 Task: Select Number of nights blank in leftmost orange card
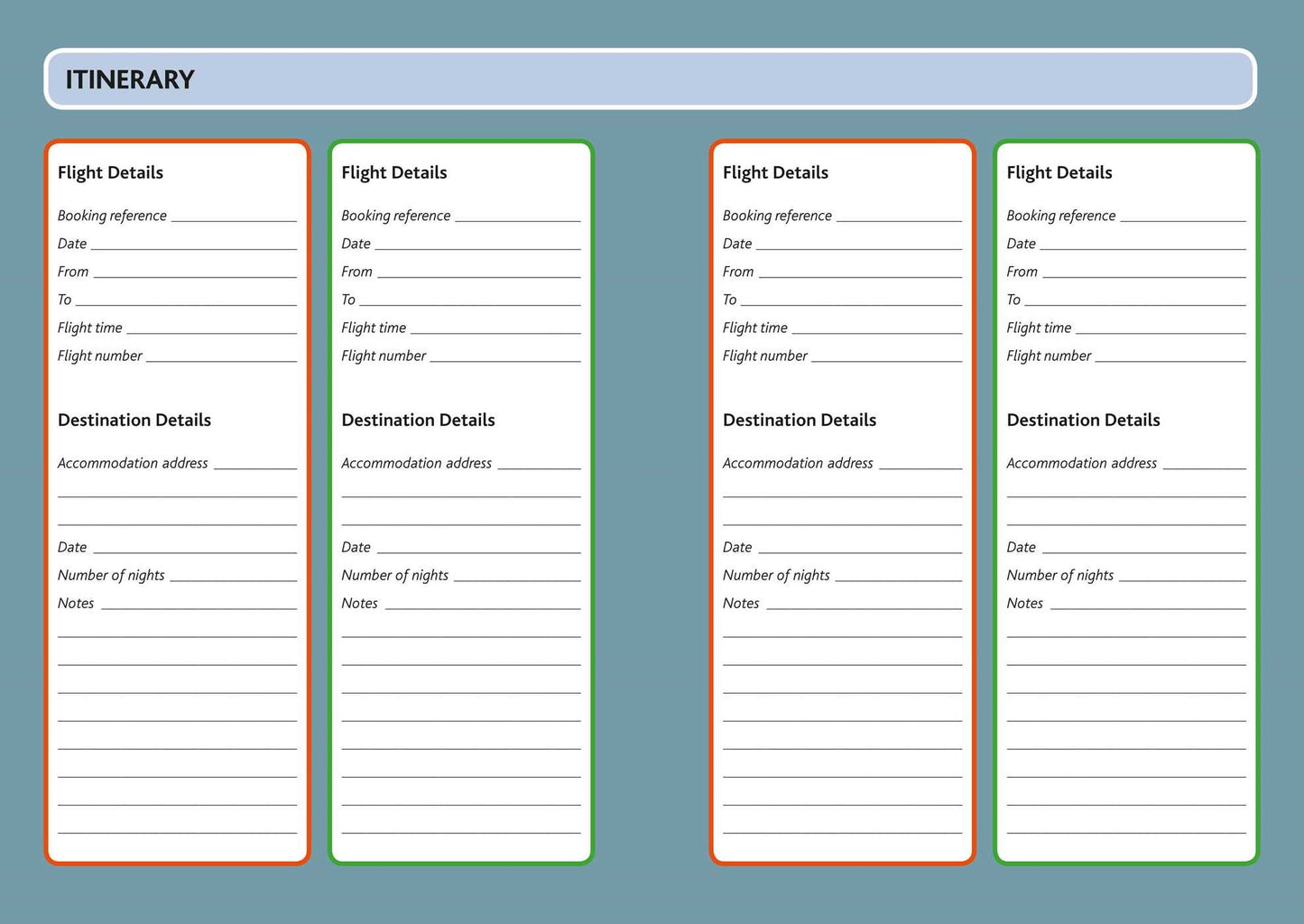tap(234, 576)
